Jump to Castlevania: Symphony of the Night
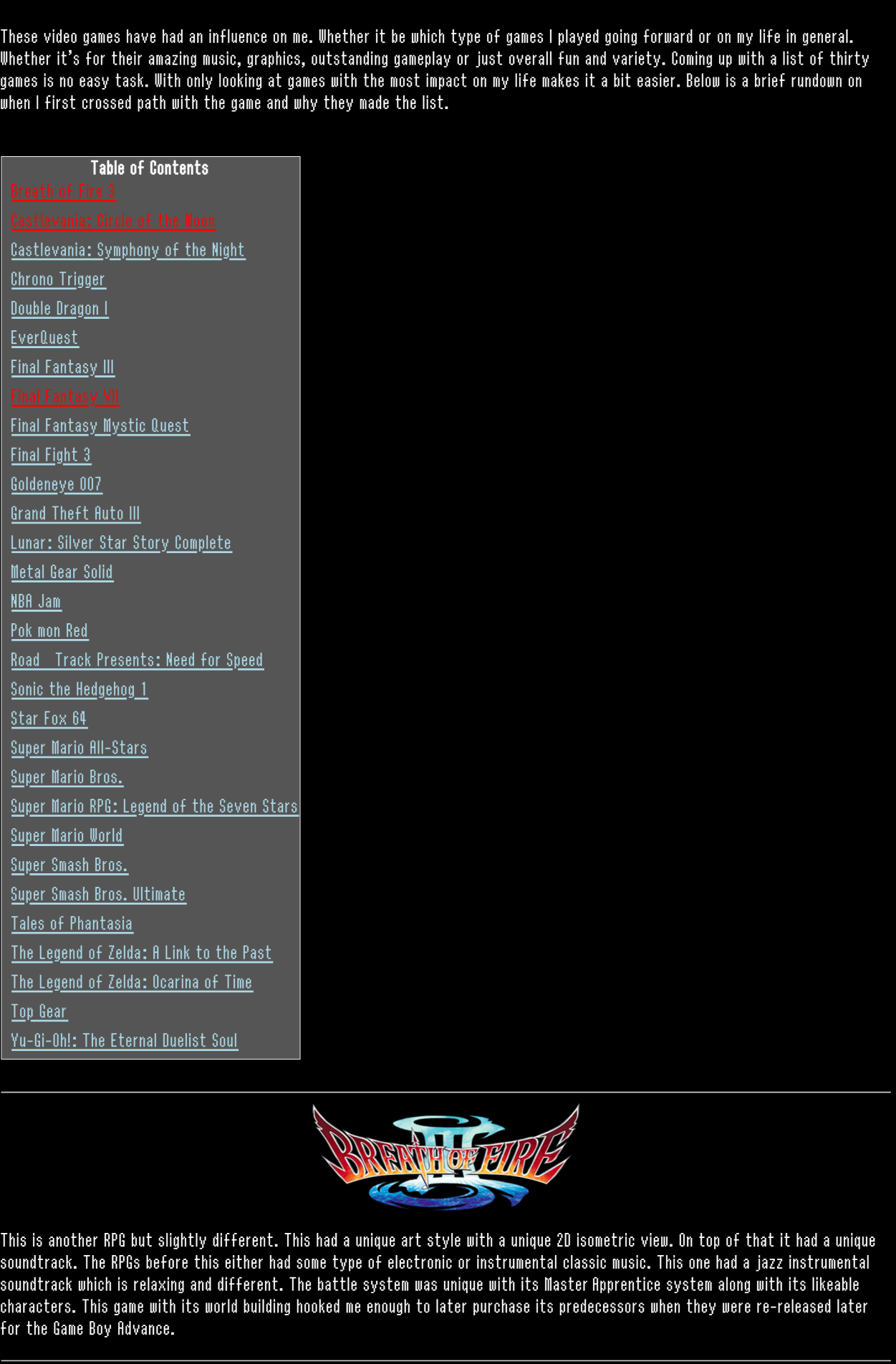 click(128, 251)
